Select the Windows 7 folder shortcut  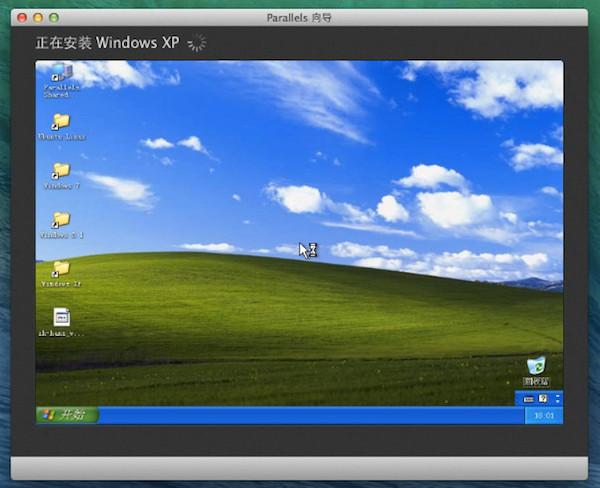point(62,176)
